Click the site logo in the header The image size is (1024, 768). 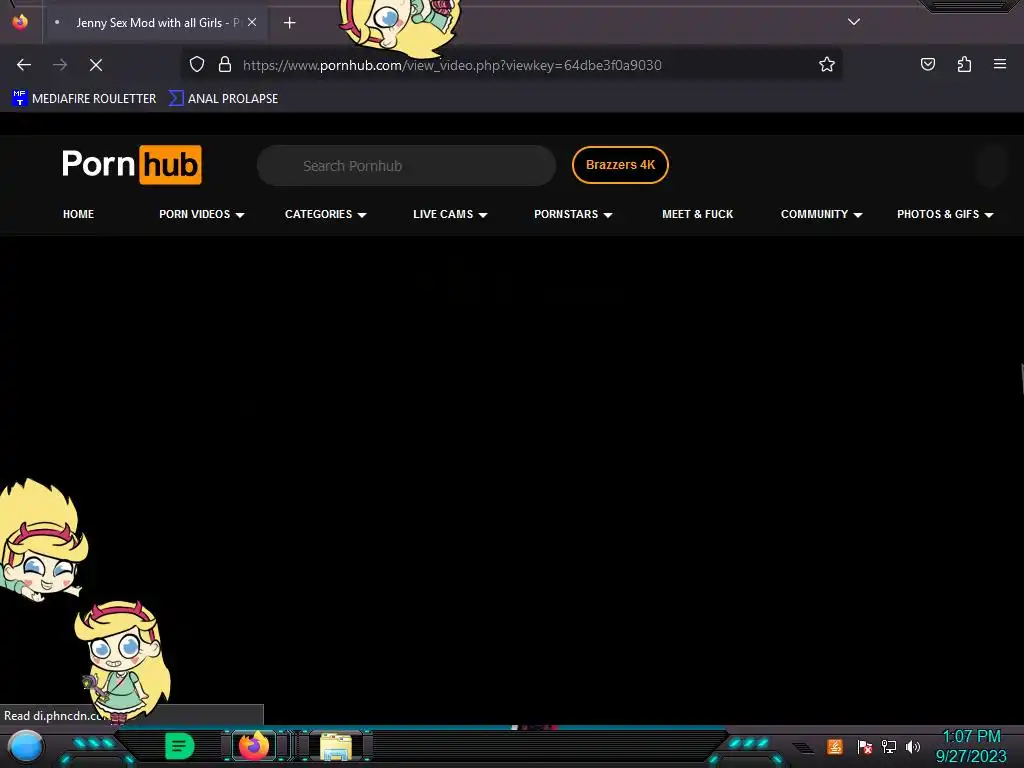(132, 165)
